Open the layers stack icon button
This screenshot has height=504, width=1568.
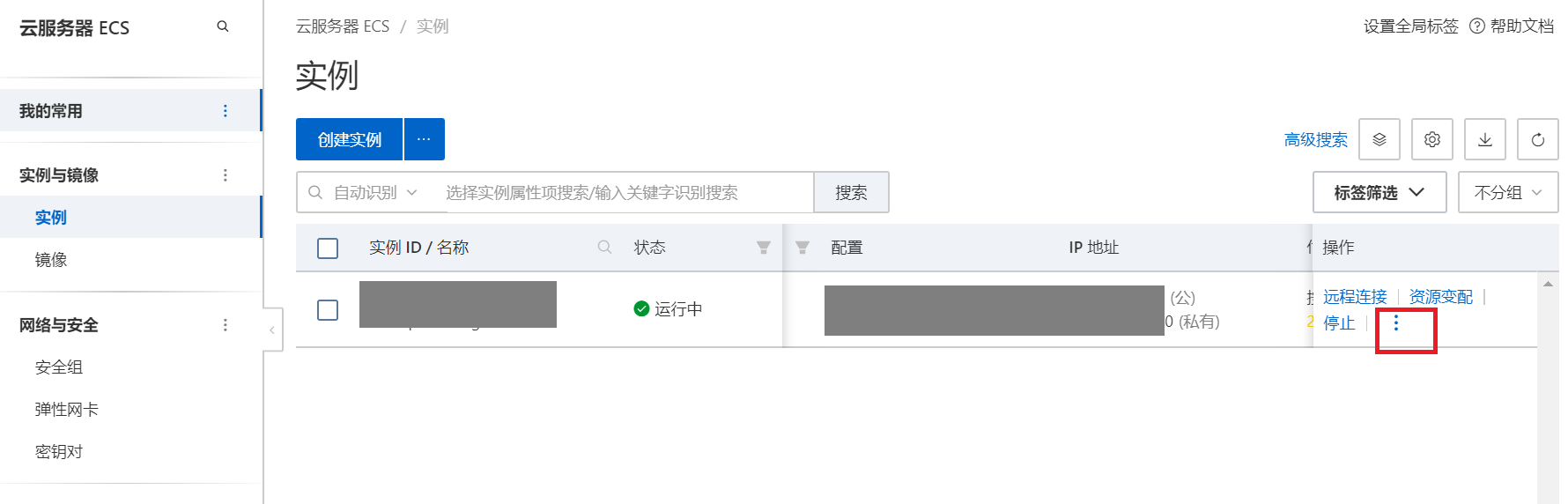point(1379,139)
